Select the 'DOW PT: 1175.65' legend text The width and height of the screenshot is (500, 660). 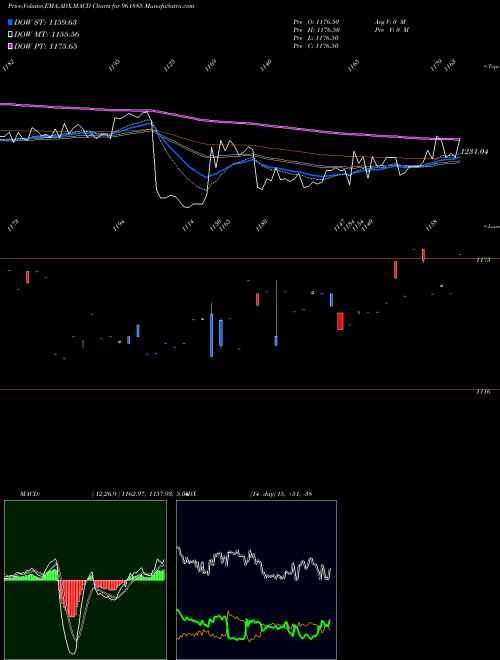[x=45, y=47]
